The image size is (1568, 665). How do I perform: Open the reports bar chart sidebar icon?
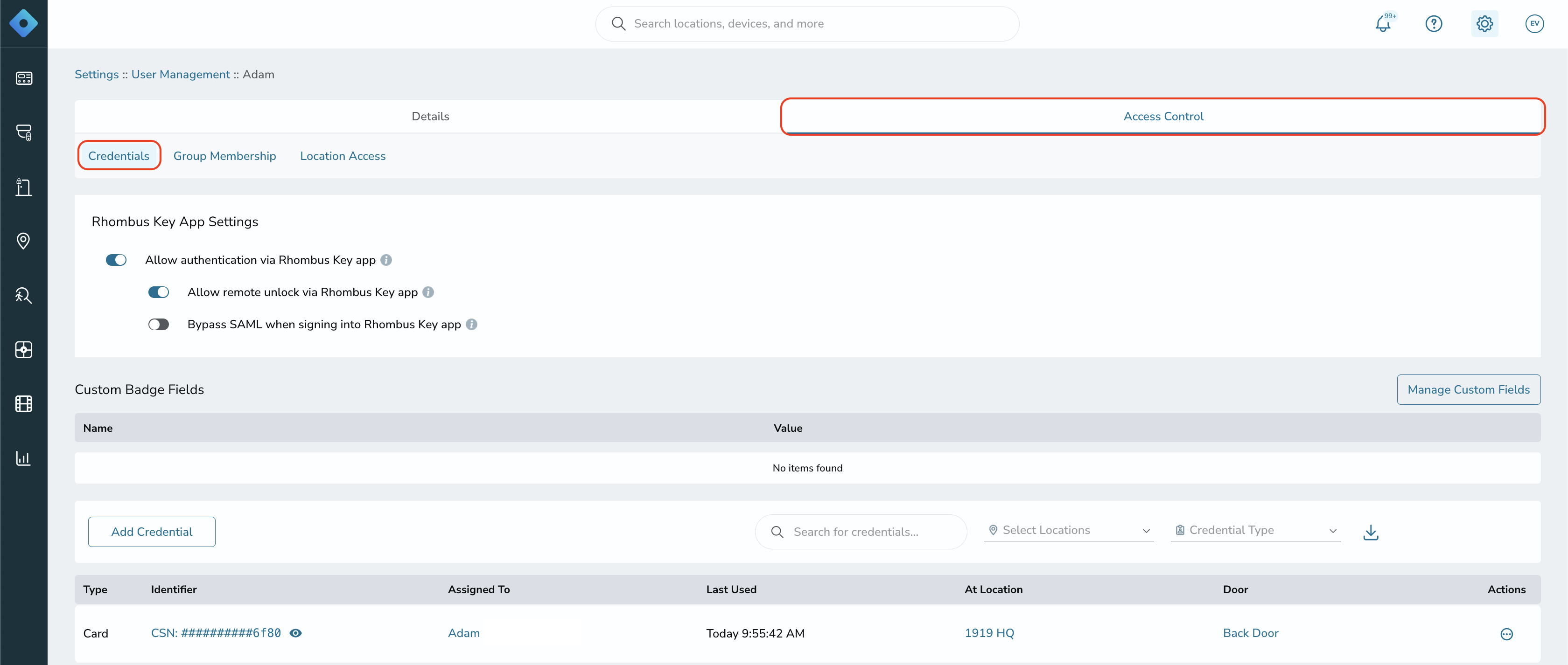point(24,458)
